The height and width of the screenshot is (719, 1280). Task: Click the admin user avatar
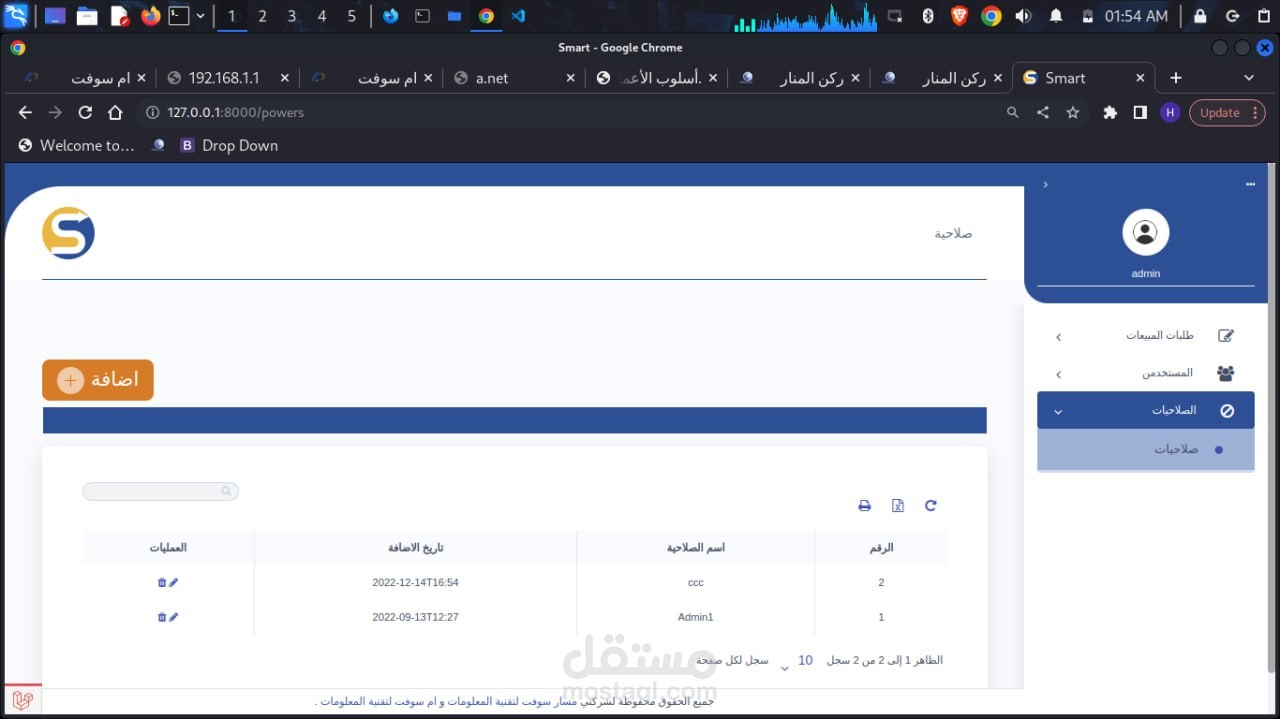click(1145, 233)
